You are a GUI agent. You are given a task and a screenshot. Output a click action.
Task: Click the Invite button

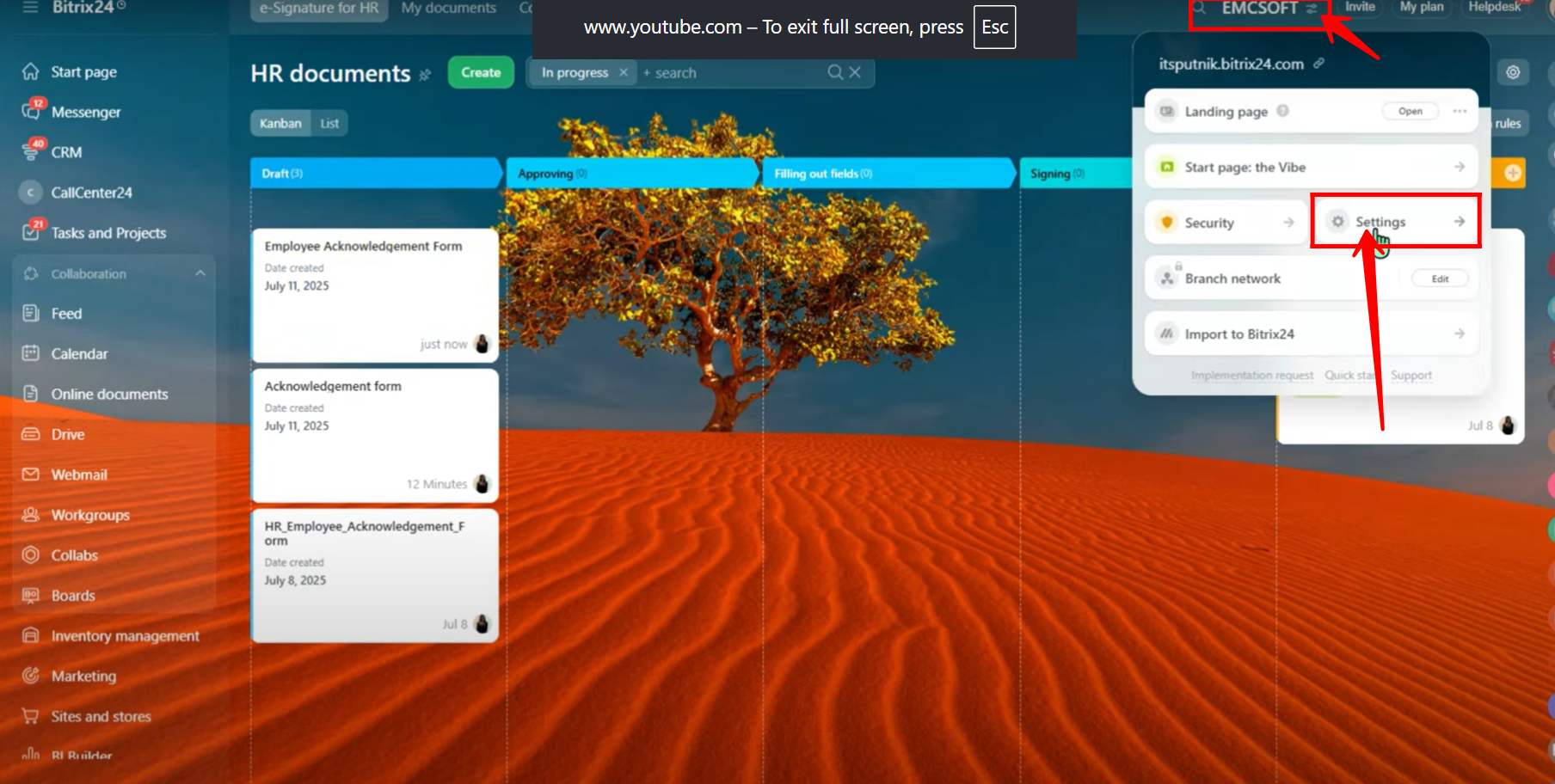point(1360,7)
